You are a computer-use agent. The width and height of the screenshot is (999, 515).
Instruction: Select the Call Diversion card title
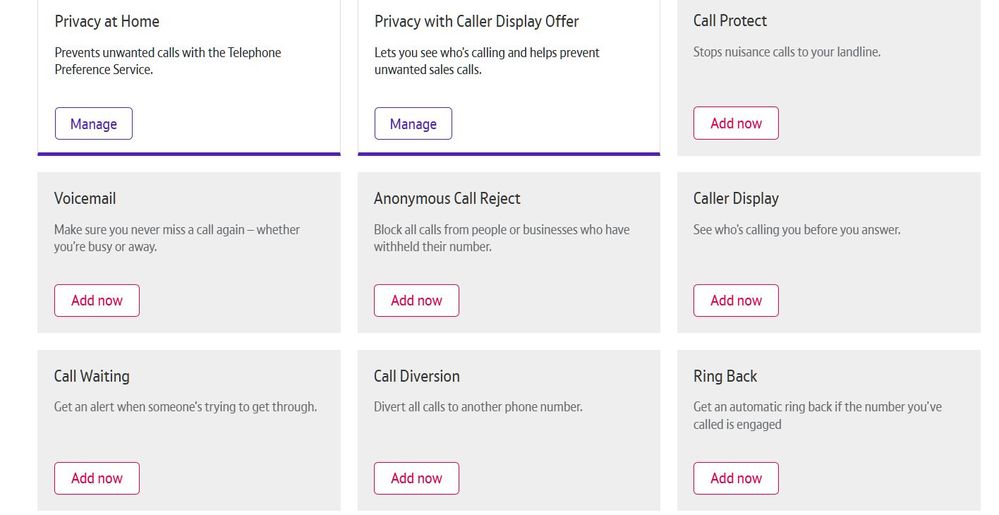click(416, 376)
